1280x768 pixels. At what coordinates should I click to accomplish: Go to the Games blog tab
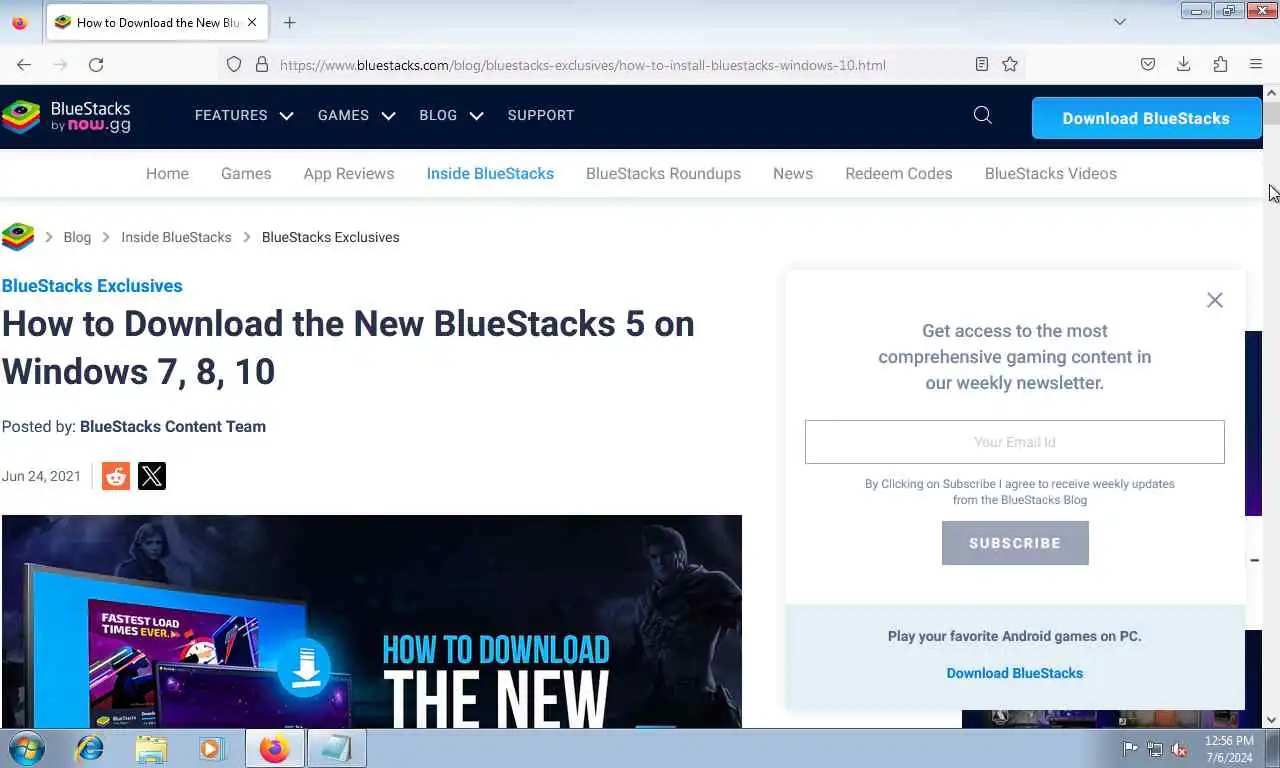(246, 173)
